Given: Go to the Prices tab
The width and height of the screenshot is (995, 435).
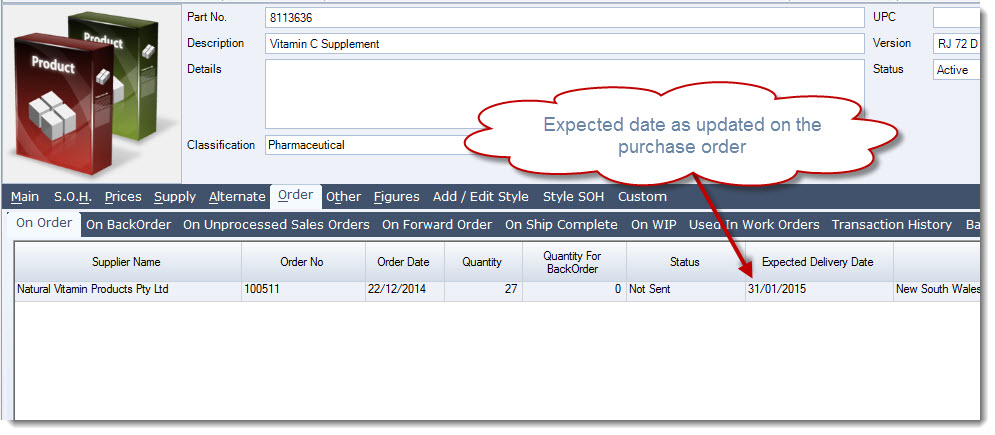Looking at the screenshot, I should (123, 197).
